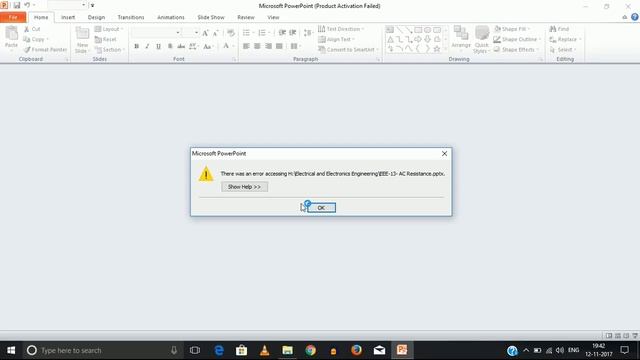This screenshot has height=360, width=640.
Task: Expand the Layout dropdown
Action: (x=109, y=29)
